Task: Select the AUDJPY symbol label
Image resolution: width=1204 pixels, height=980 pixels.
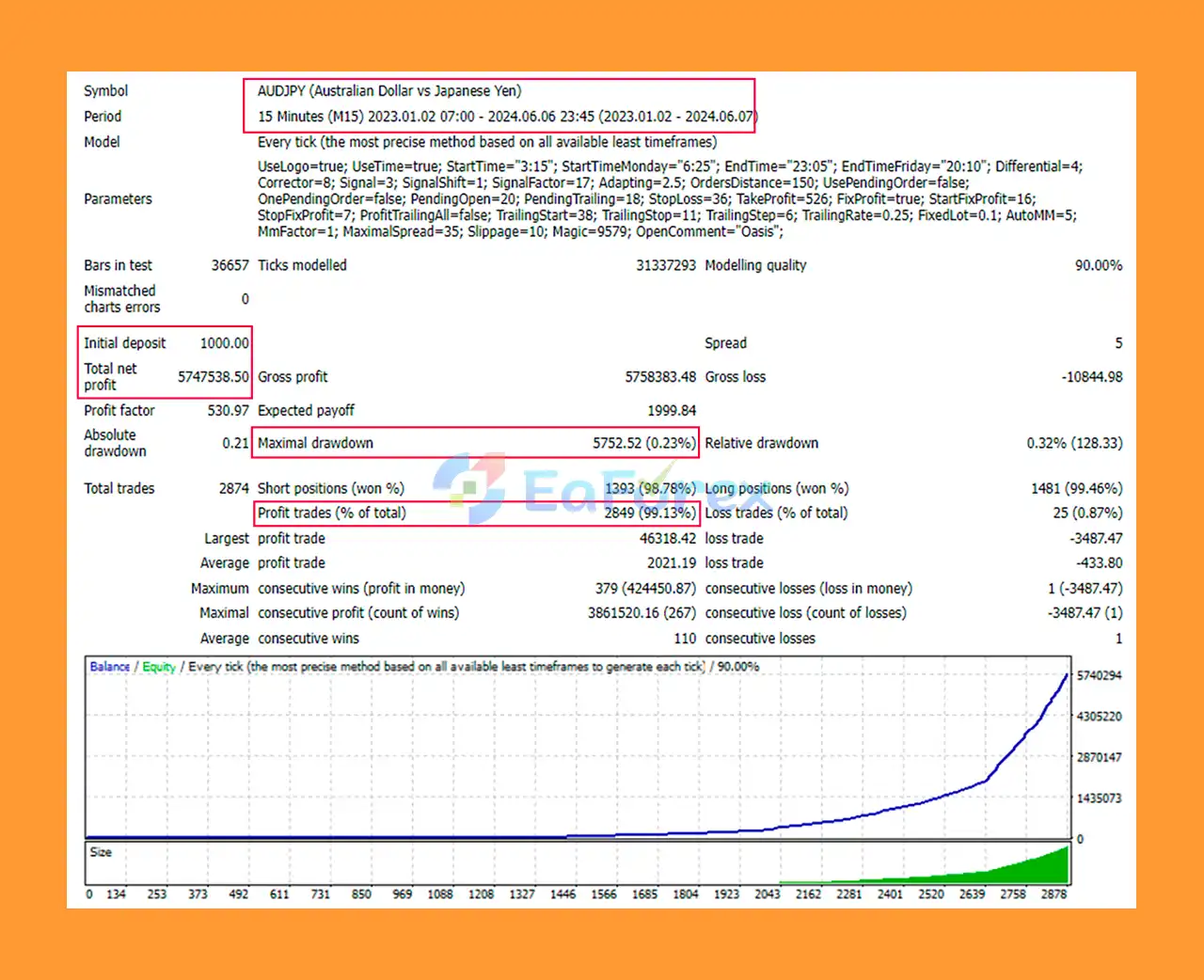Action: coord(388,90)
